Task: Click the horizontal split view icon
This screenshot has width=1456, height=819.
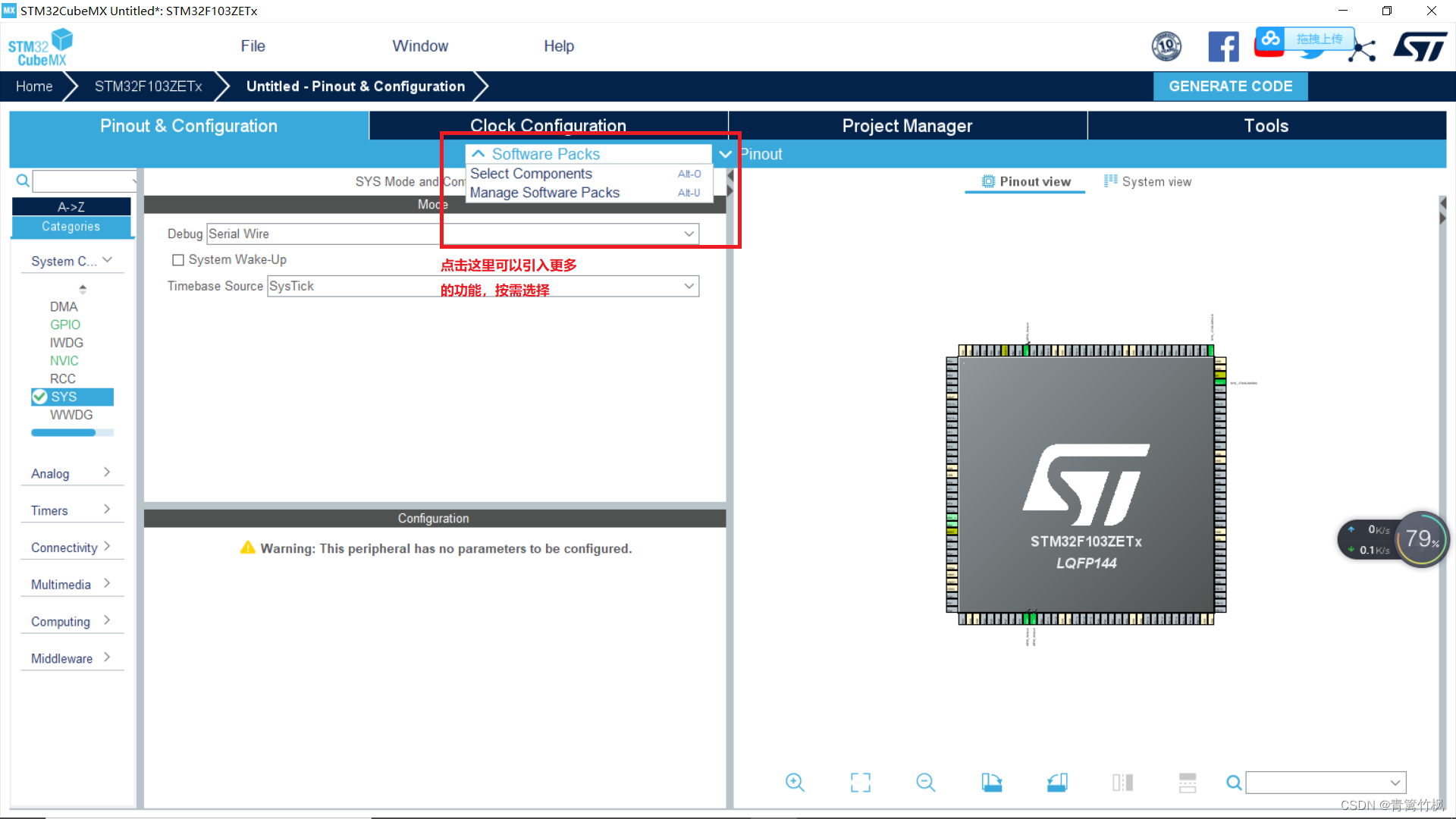Action: coord(1188,783)
